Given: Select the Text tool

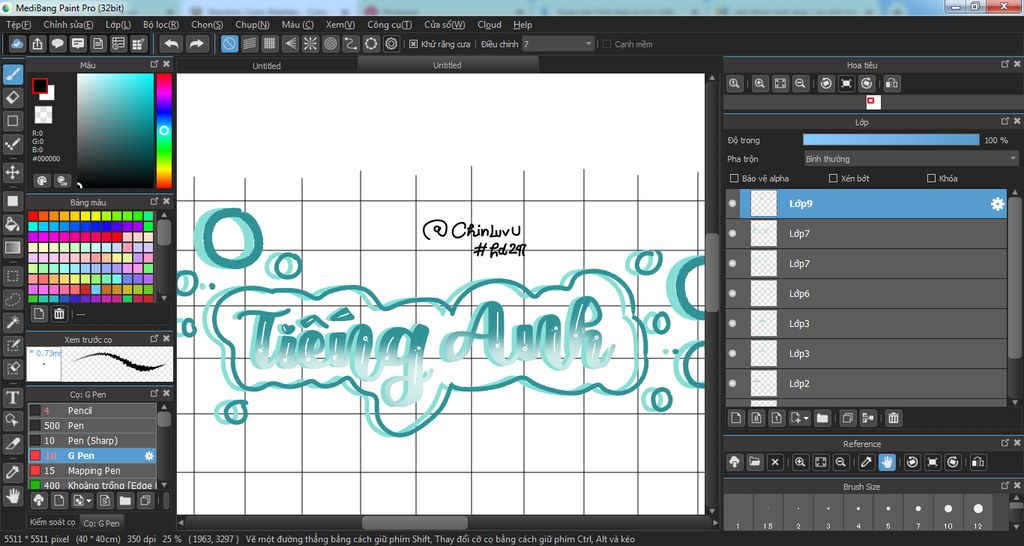Looking at the screenshot, I should 12,397.
